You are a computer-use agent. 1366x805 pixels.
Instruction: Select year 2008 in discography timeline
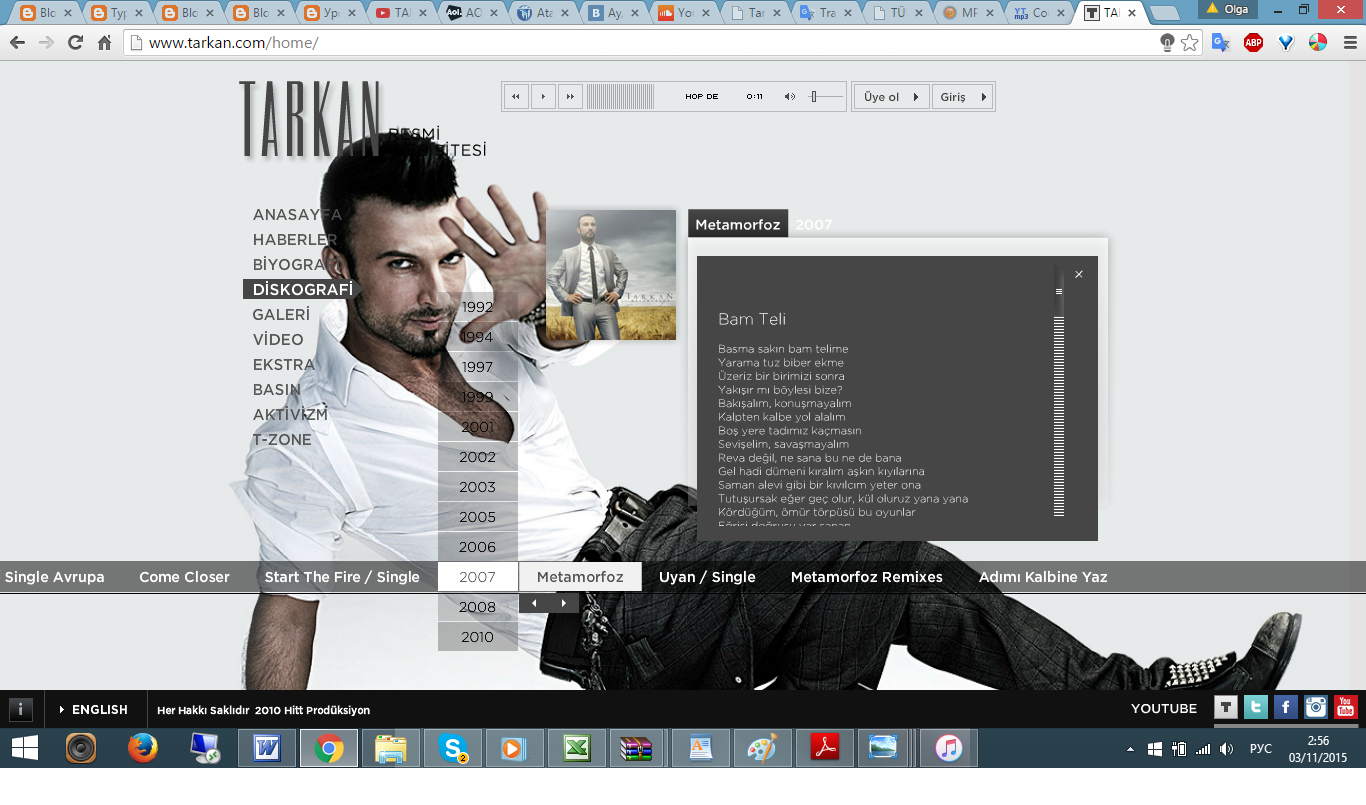click(478, 607)
